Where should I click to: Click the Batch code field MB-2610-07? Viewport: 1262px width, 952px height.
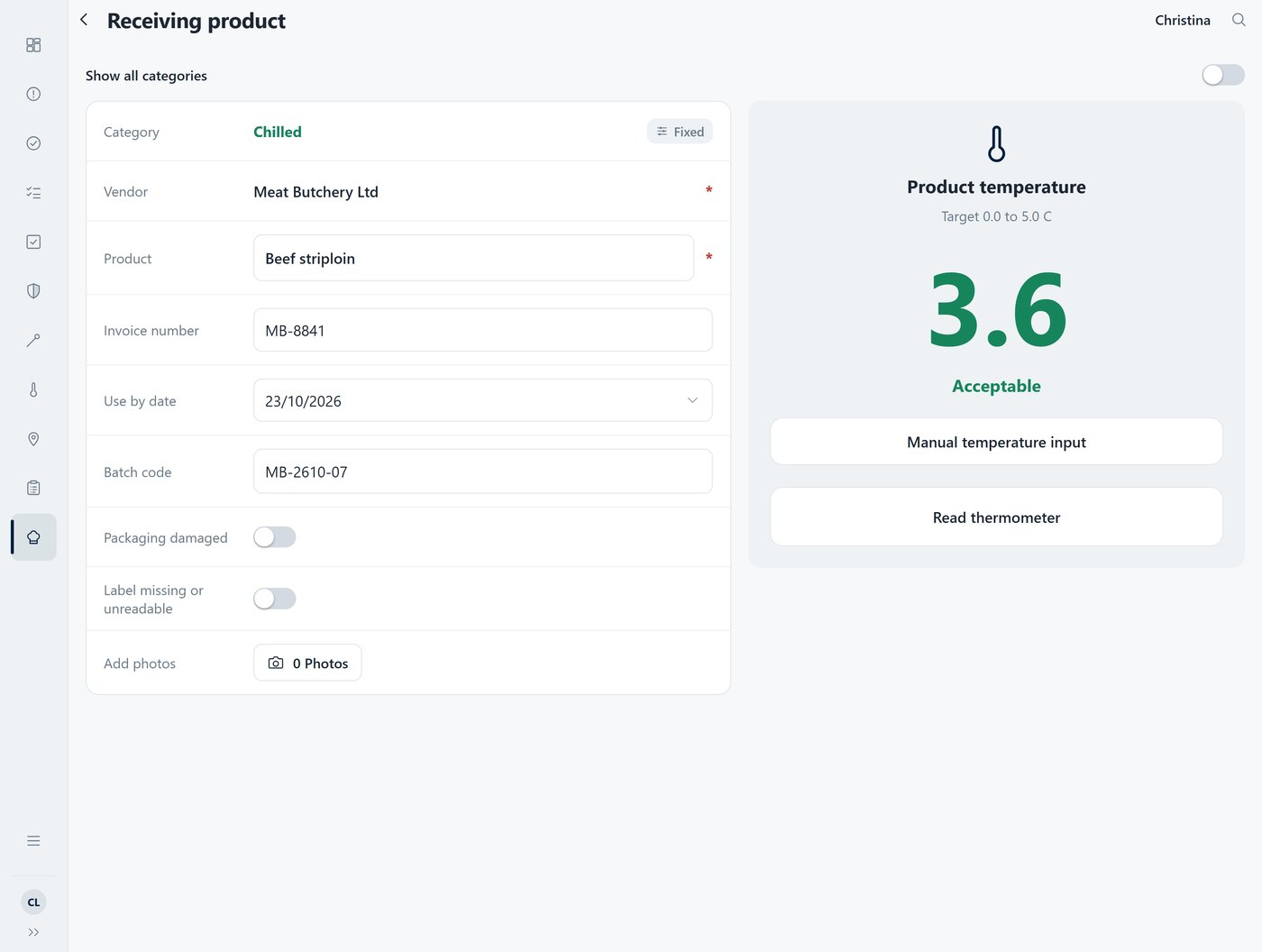[482, 471]
